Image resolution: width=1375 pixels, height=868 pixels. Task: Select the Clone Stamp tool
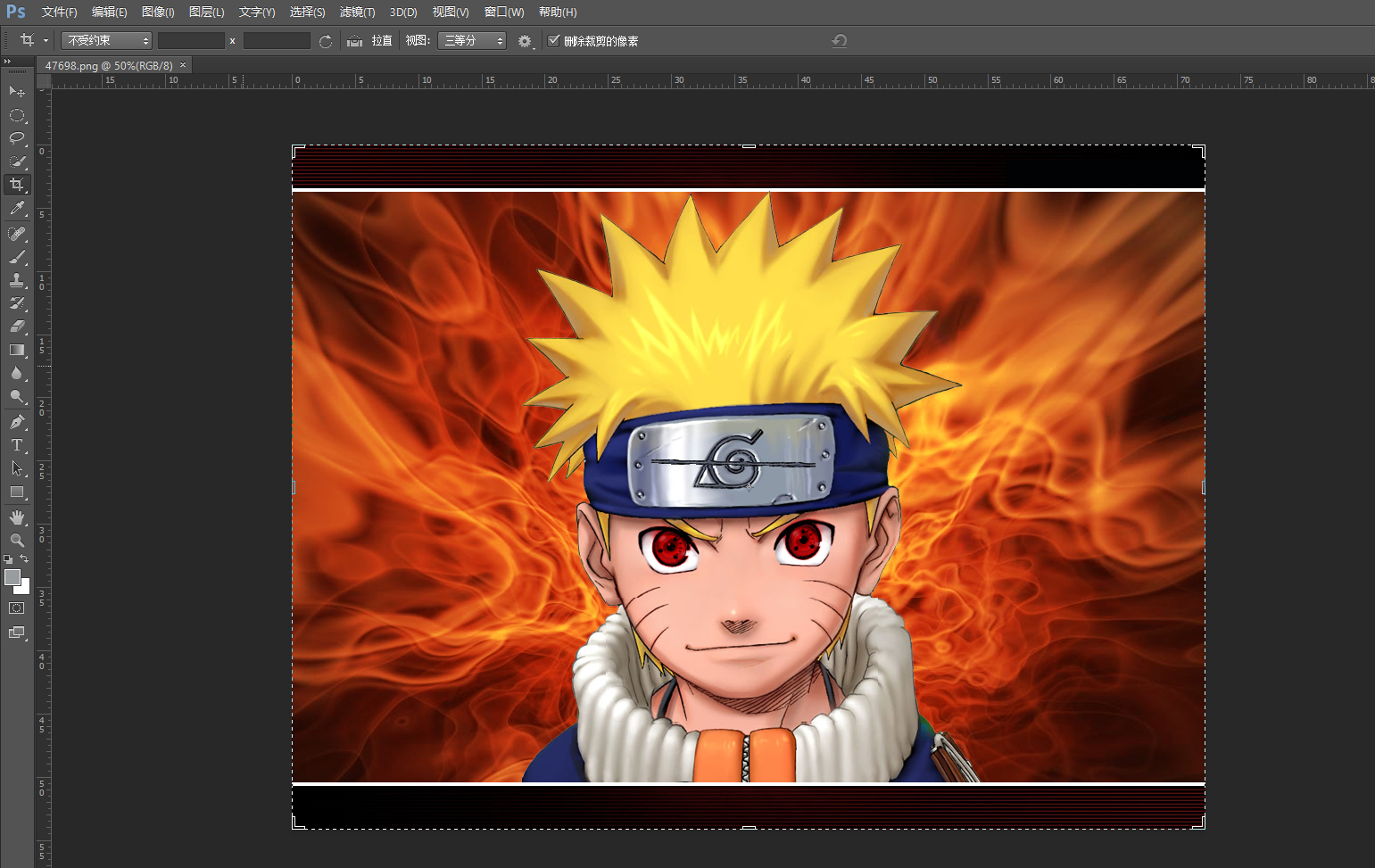coord(17,280)
